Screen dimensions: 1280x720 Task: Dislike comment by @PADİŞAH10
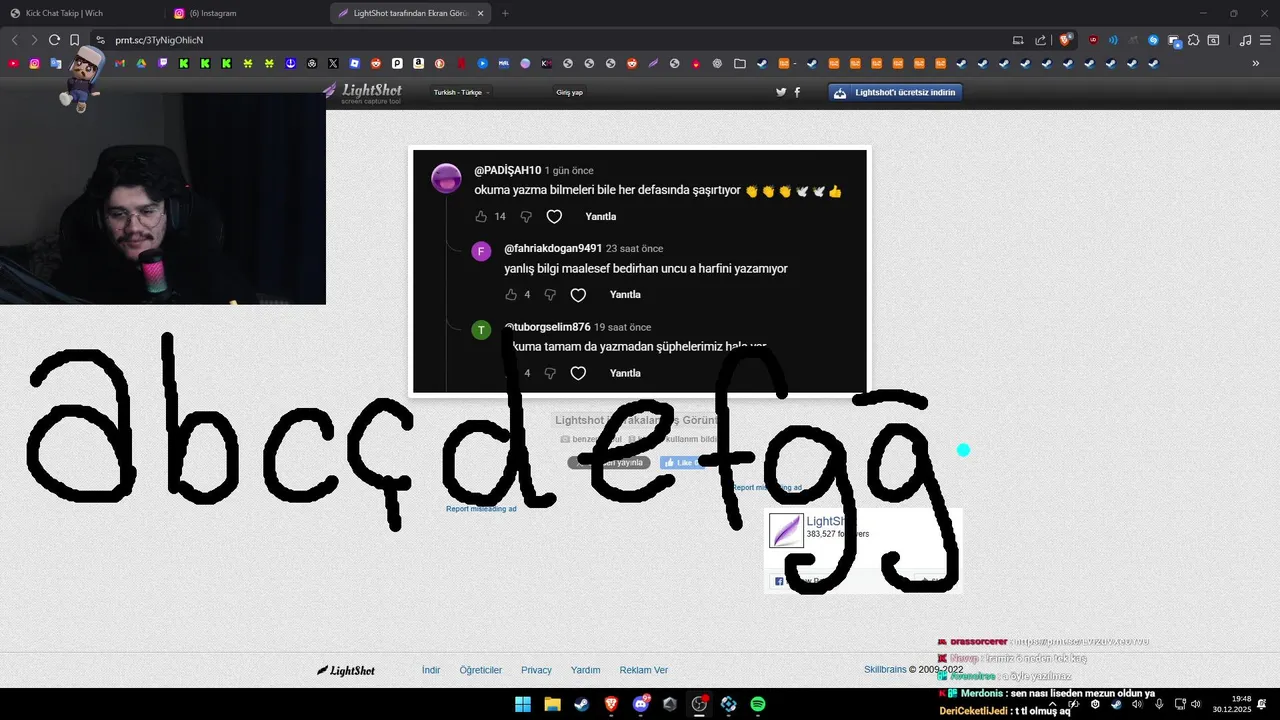coord(526,217)
